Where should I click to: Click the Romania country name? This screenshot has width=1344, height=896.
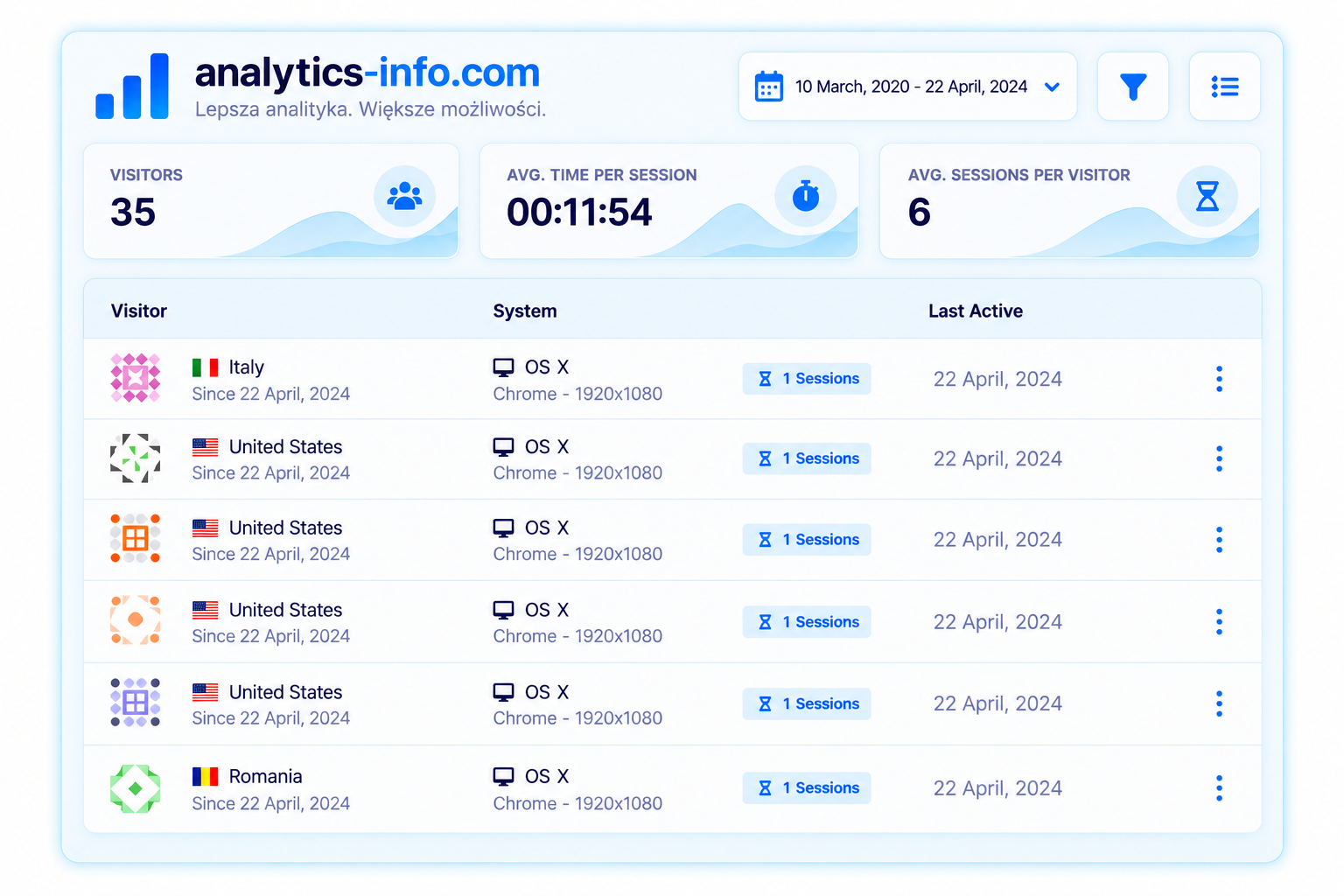coord(266,776)
